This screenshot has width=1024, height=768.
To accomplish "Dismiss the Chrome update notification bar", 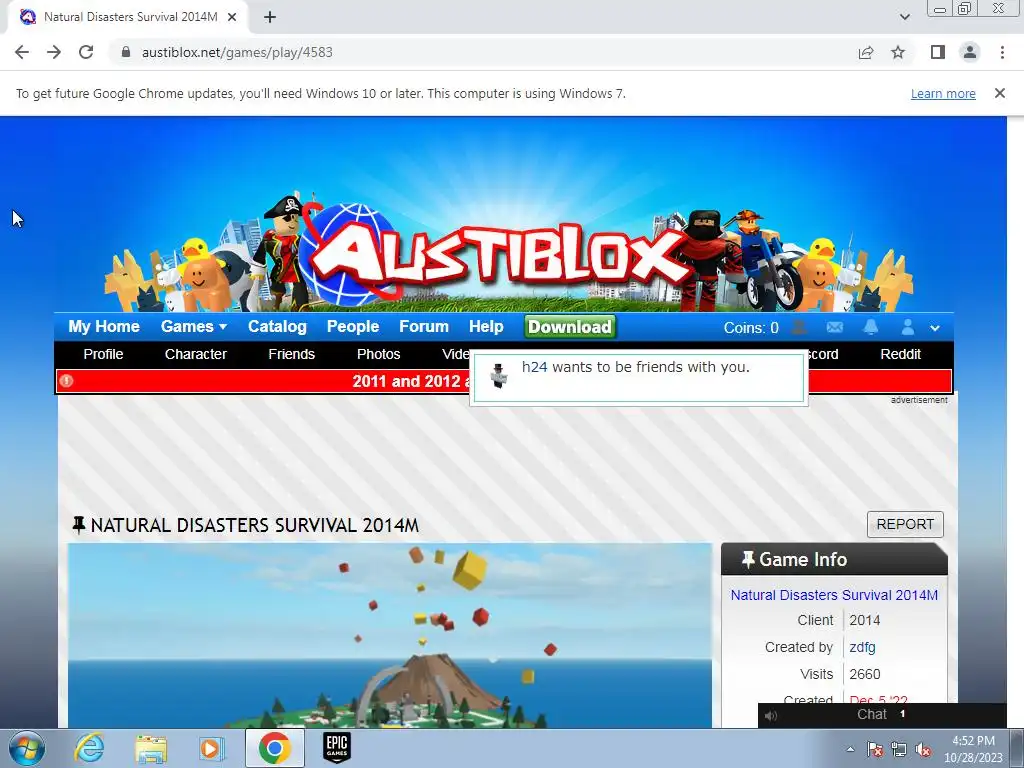I will click(x=1000, y=93).
